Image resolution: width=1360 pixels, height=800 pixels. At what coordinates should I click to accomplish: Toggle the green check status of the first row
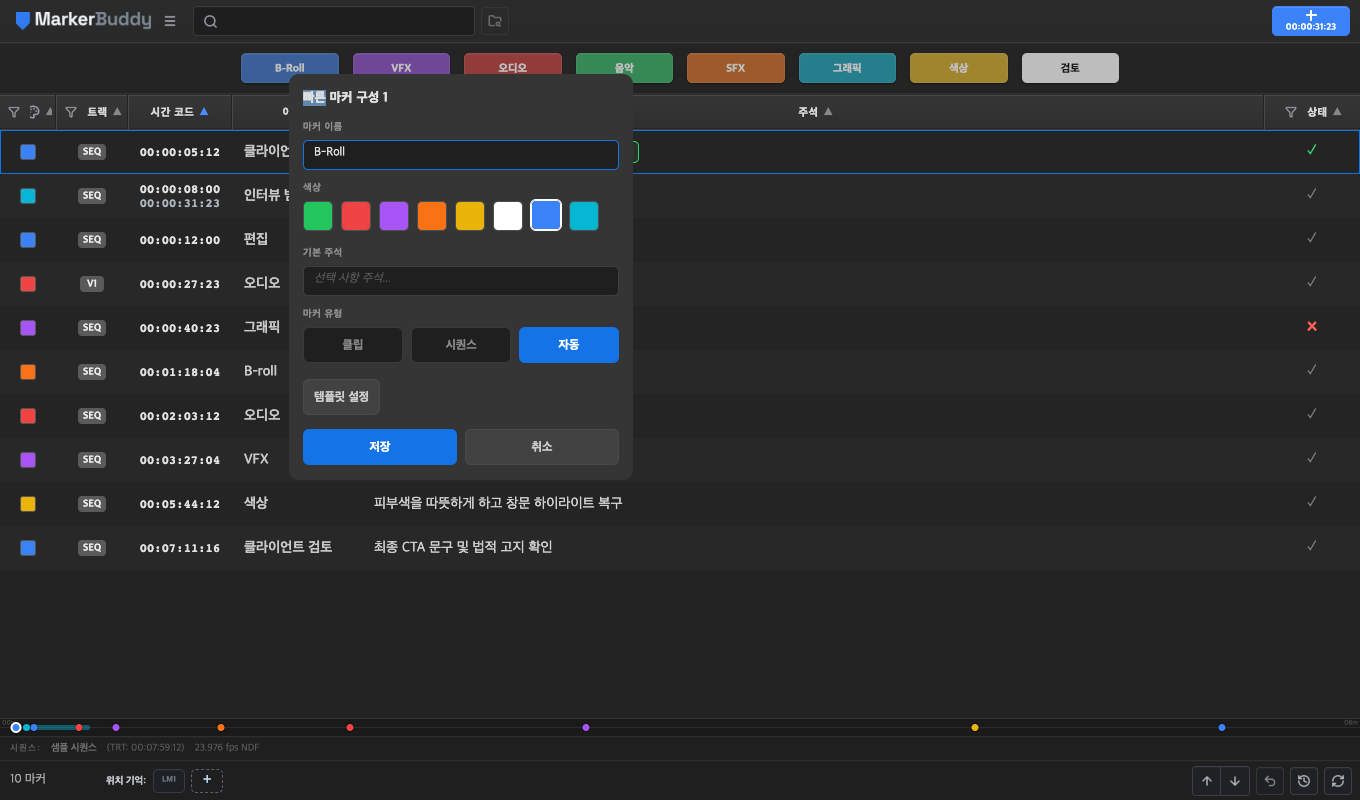[x=1312, y=151]
